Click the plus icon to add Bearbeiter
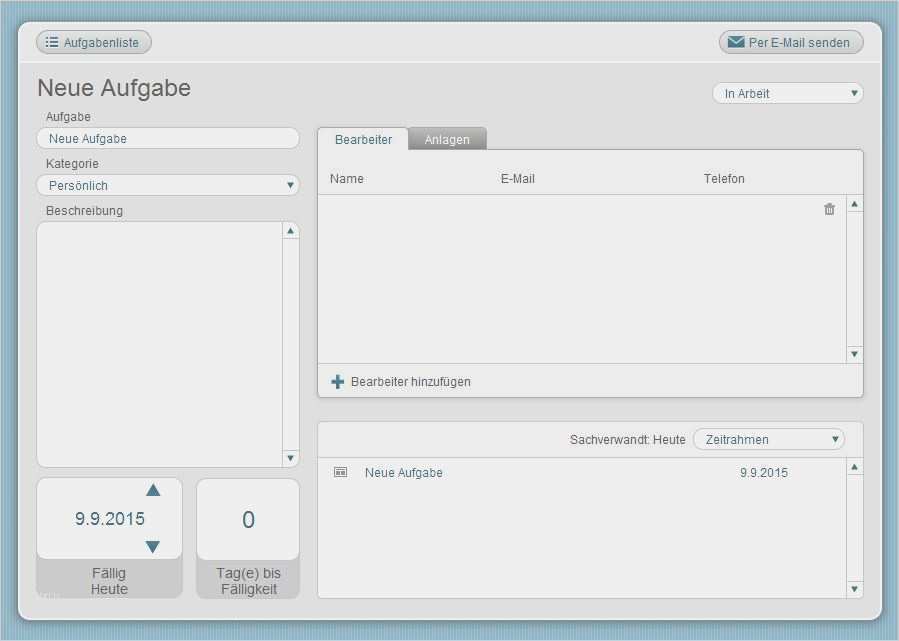The height and width of the screenshot is (641, 899). 338,382
